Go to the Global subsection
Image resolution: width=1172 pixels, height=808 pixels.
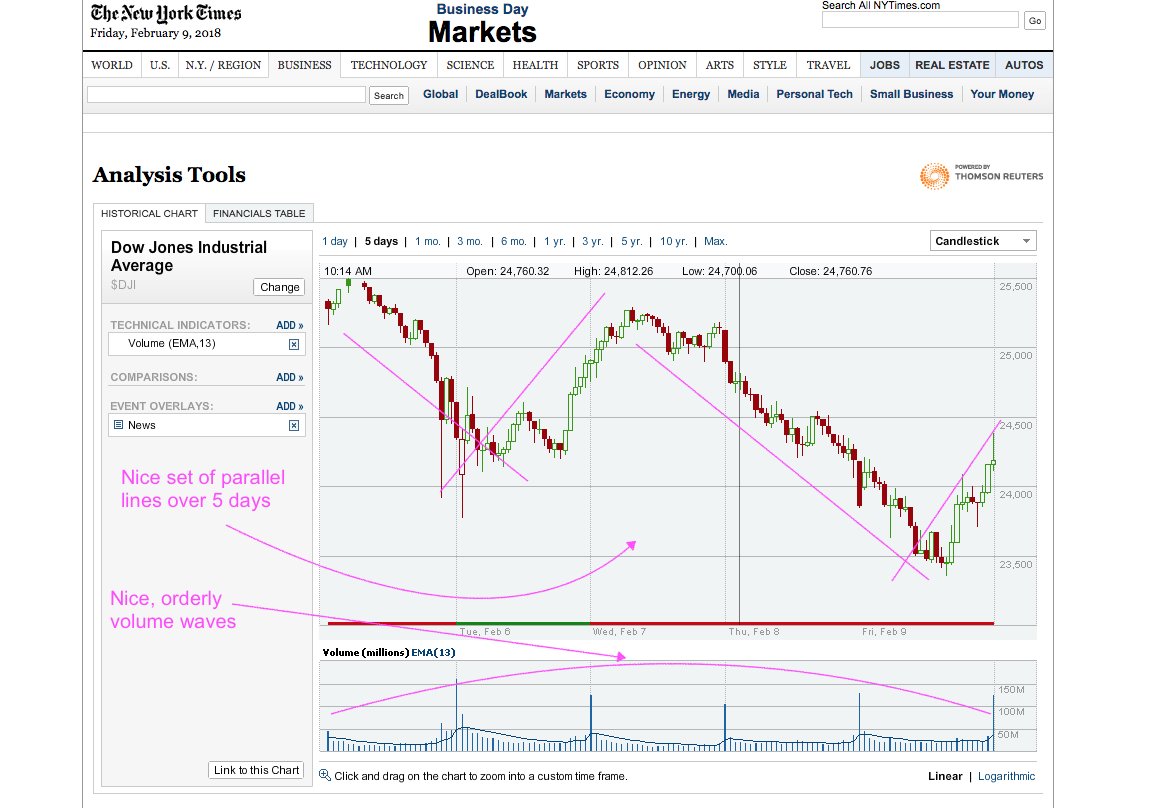point(440,94)
